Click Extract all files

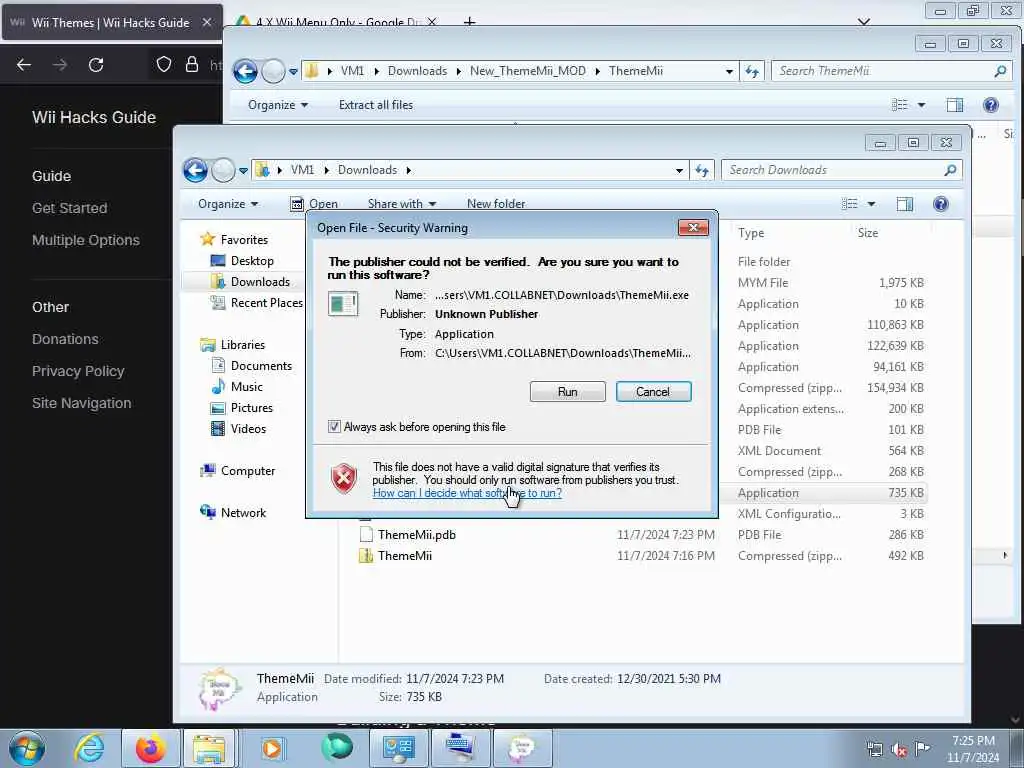[x=376, y=104]
